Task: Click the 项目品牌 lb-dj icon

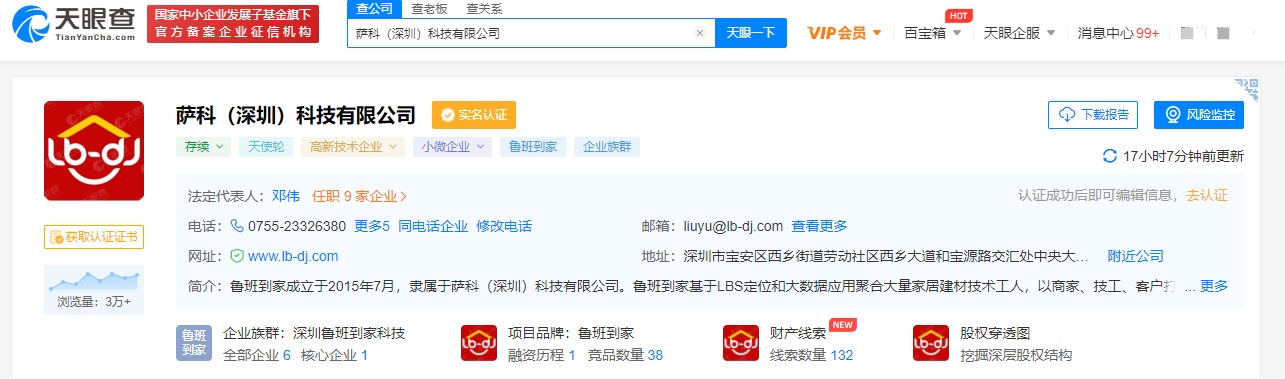Action: point(479,343)
